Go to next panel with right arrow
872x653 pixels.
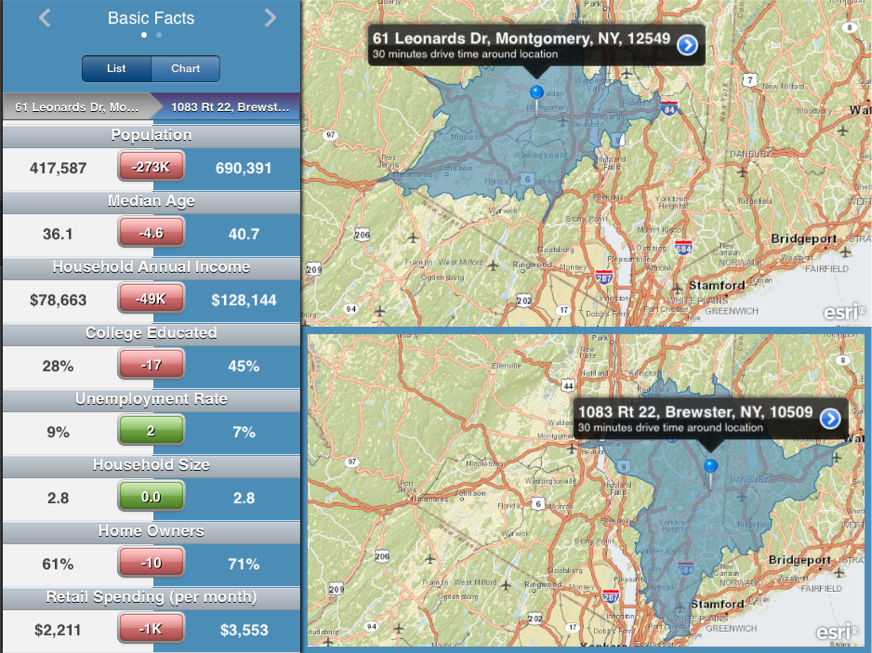[270, 18]
